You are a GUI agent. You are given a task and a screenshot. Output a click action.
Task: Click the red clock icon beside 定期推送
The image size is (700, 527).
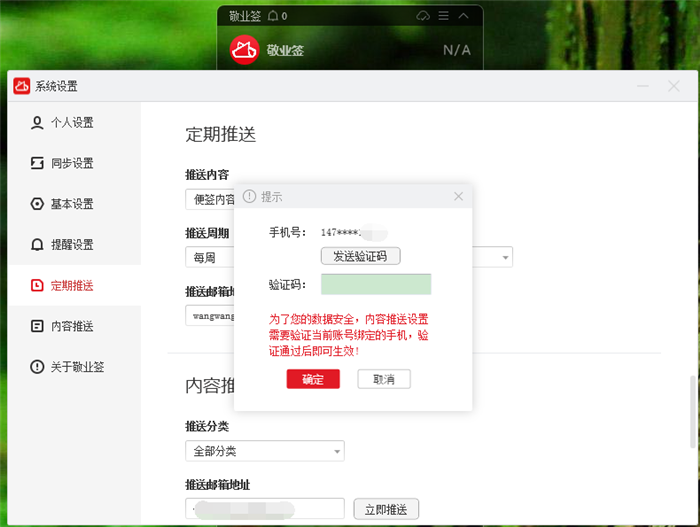[x=37, y=285]
